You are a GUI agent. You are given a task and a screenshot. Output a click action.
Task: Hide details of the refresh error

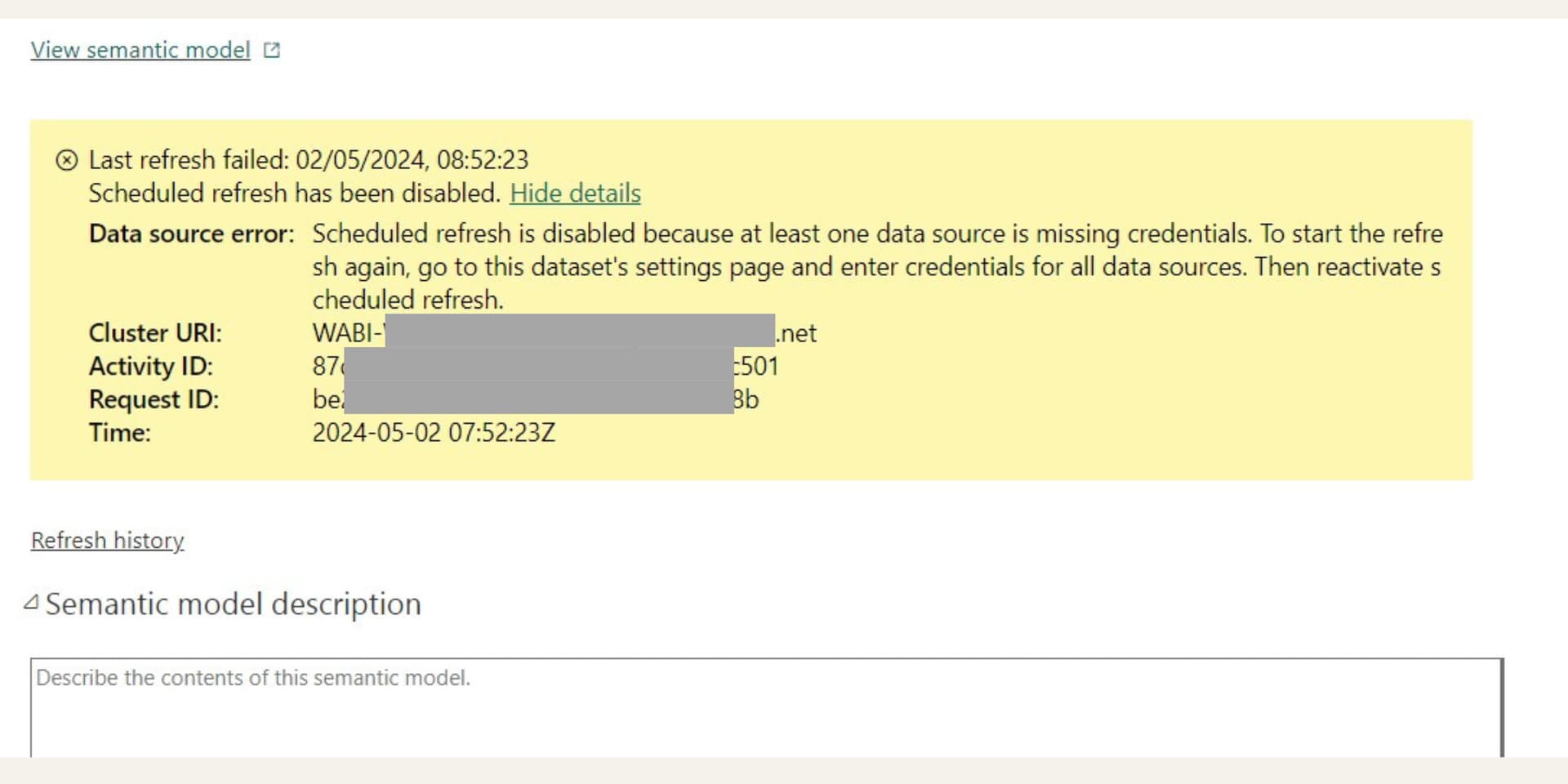(575, 194)
